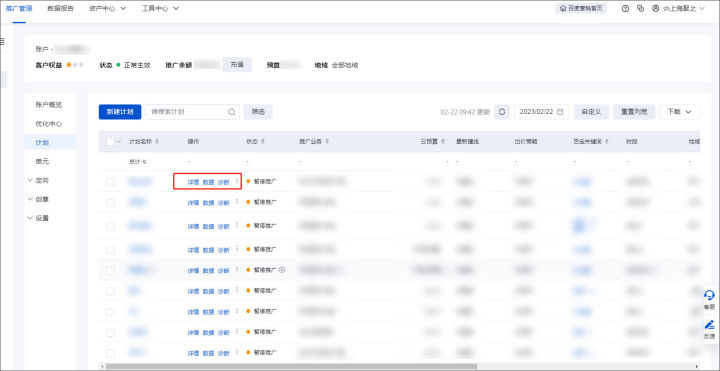Open the account name dropdown at top right

(684, 9)
